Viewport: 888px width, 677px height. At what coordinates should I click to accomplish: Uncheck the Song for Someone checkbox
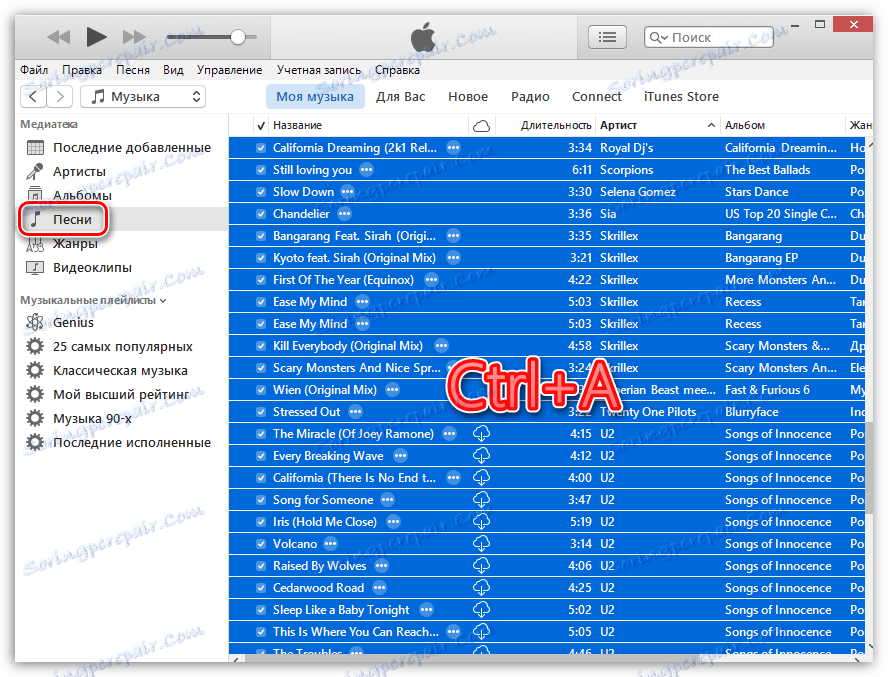(261, 500)
